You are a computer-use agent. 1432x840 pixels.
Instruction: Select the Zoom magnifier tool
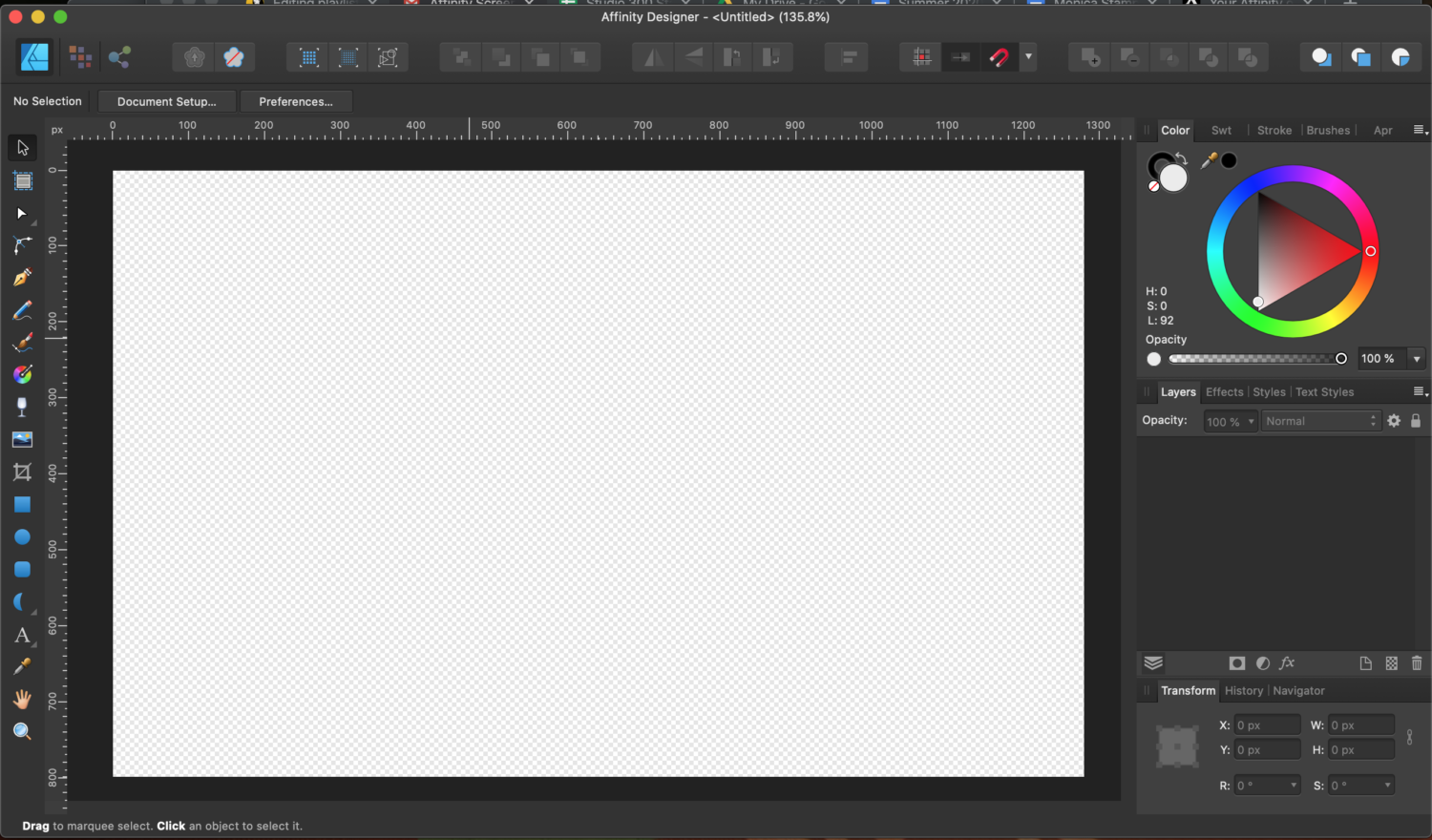pos(22,731)
